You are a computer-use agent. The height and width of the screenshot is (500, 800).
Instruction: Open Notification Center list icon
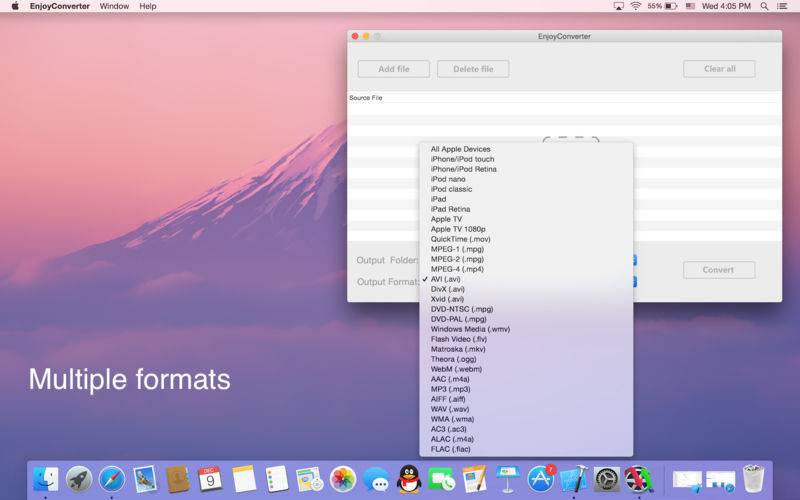point(782,6)
